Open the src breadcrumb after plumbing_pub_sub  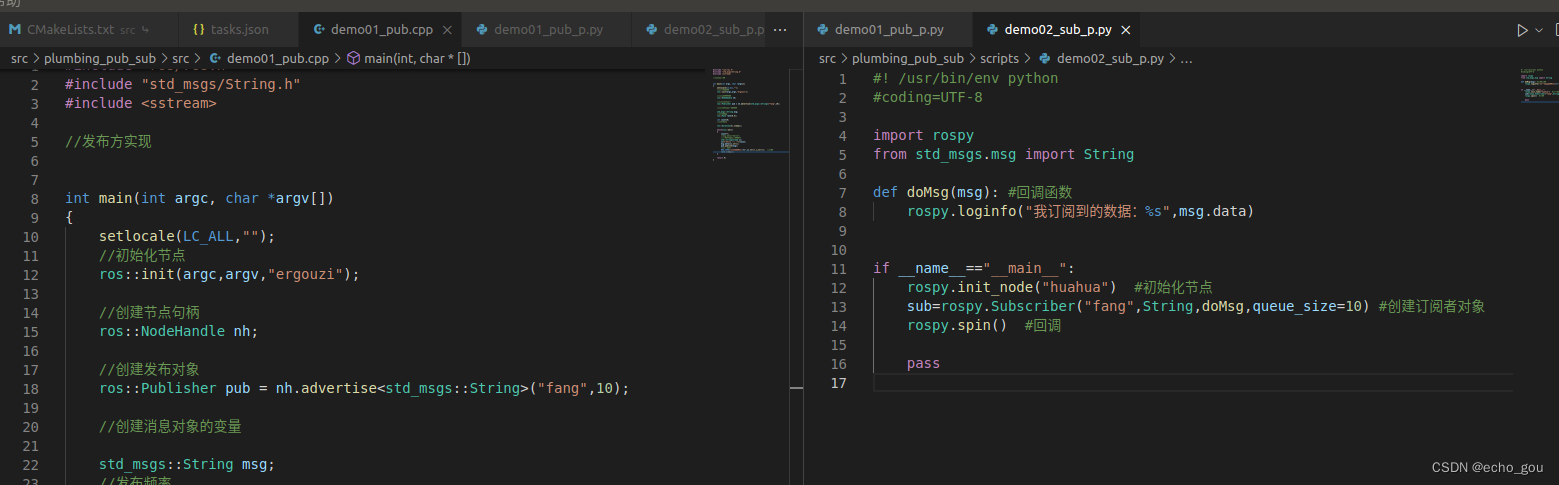click(x=180, y=59)
